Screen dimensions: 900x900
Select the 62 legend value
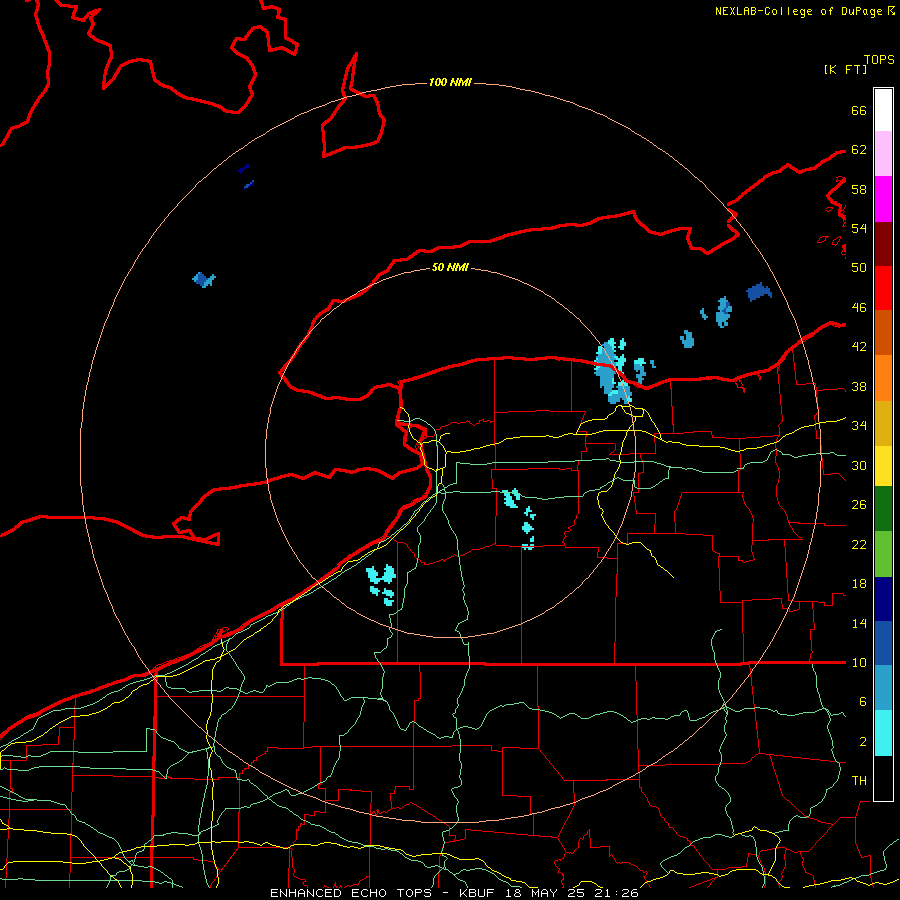tap(859, 150)
